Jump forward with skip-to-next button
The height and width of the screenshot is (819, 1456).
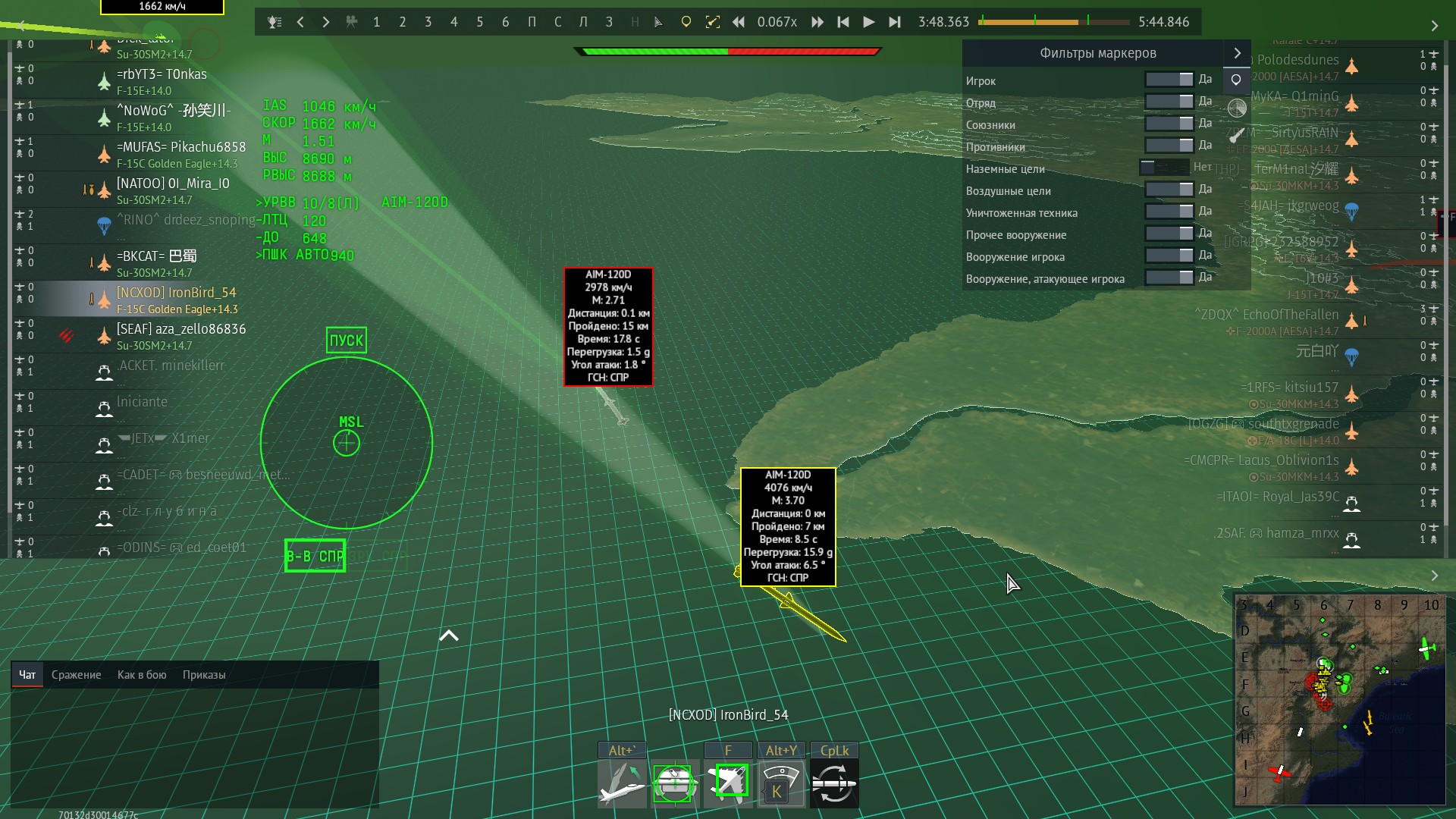(895, 22)
